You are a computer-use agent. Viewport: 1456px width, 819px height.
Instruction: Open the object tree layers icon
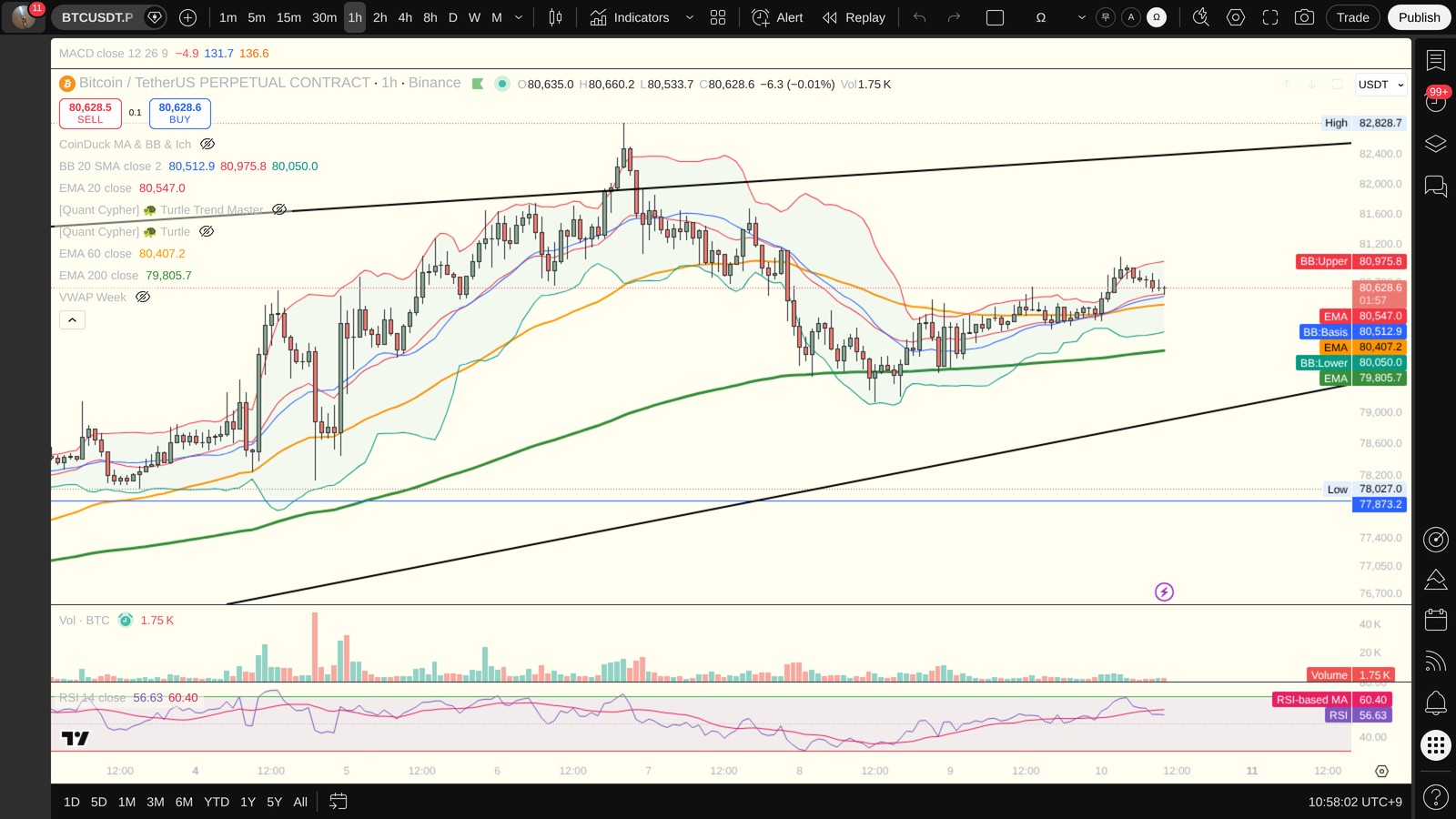1436,144
